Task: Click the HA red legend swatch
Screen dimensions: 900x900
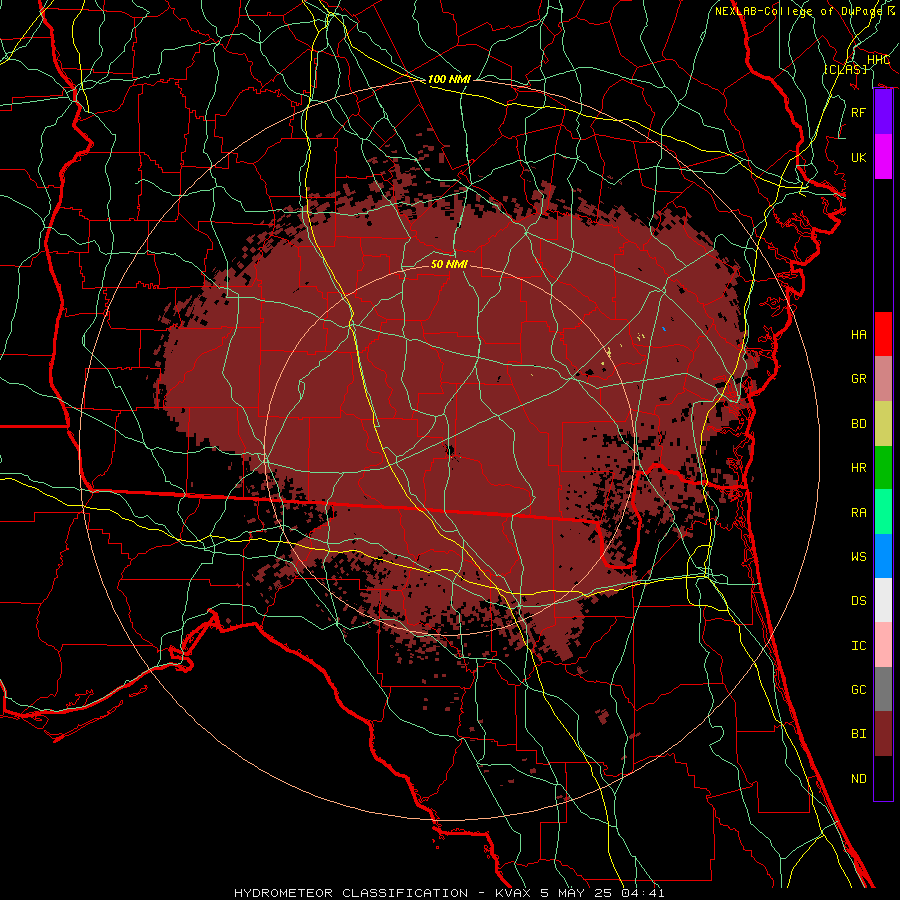Action: tap(883, 334)
